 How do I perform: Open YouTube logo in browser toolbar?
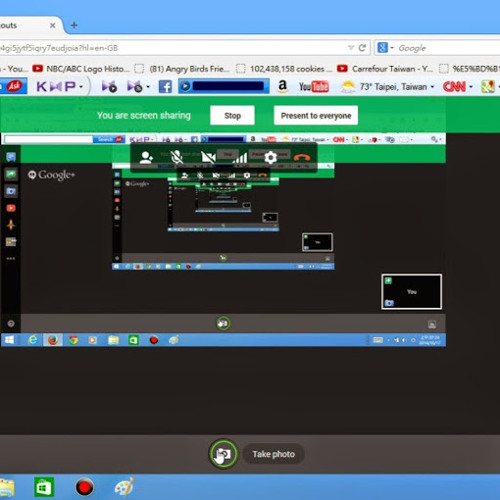(x=314, y=87)
